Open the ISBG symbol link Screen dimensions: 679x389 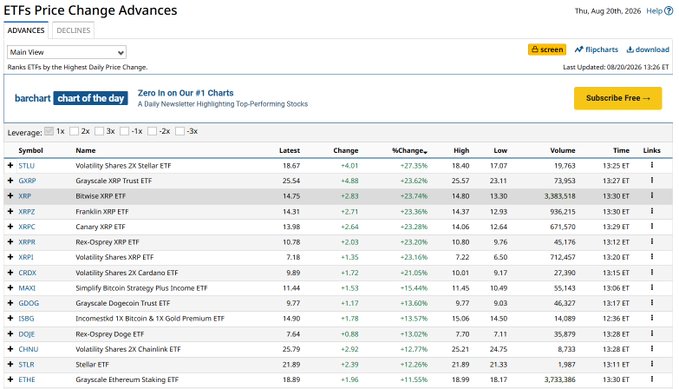(26, 318)
